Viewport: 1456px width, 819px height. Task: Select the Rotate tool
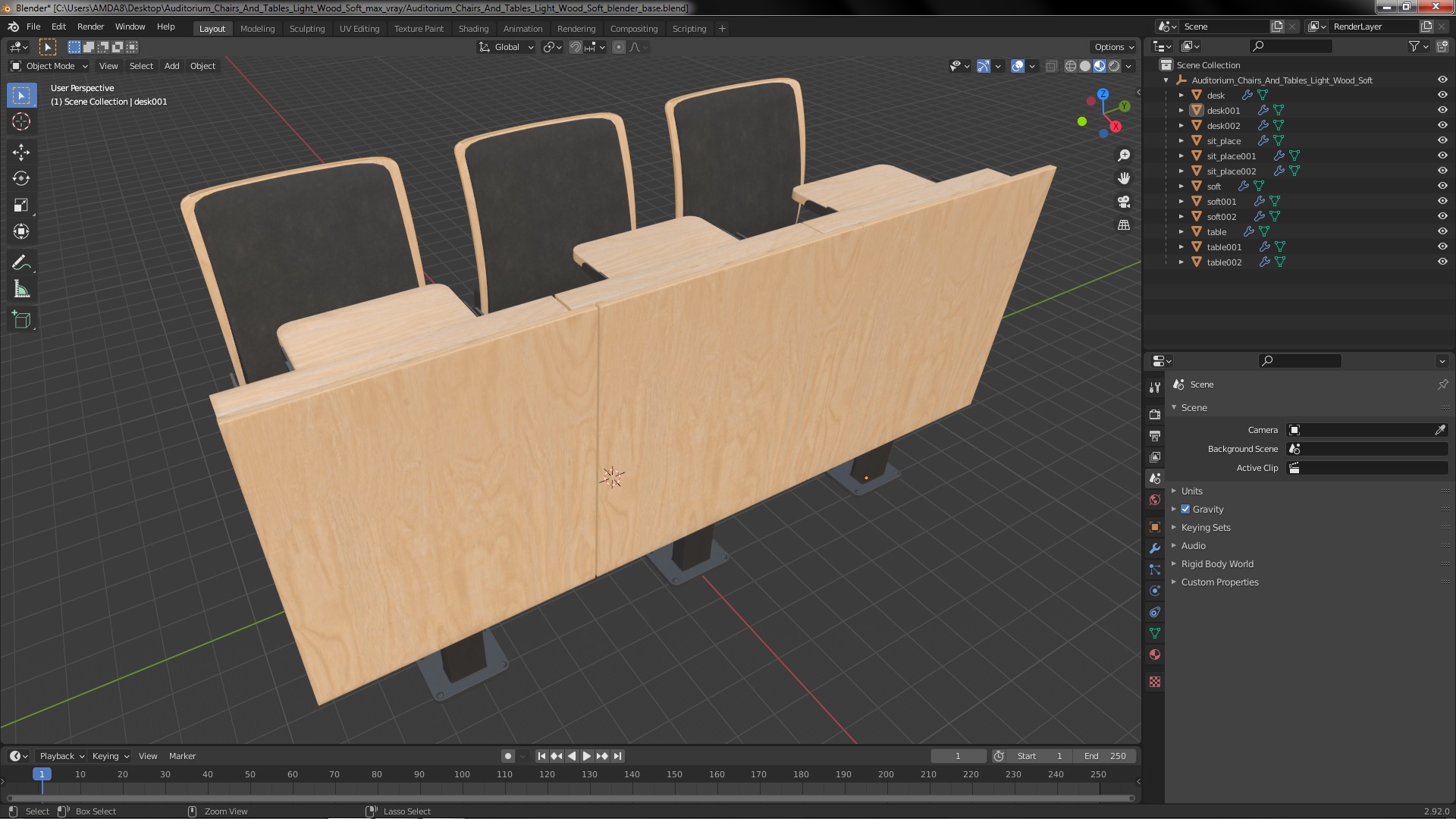[21, 179]
